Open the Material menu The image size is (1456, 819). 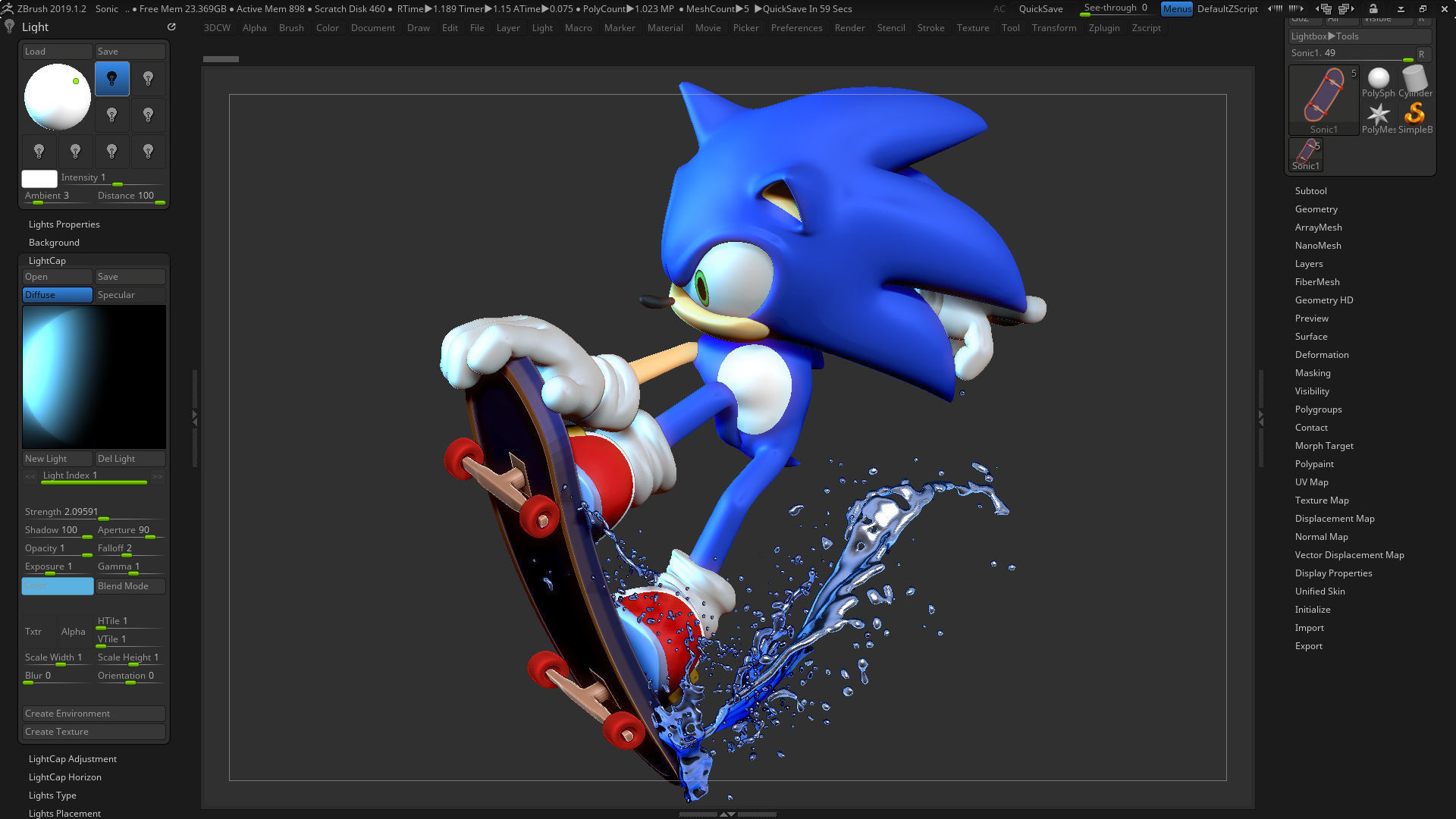coord(665,28)
